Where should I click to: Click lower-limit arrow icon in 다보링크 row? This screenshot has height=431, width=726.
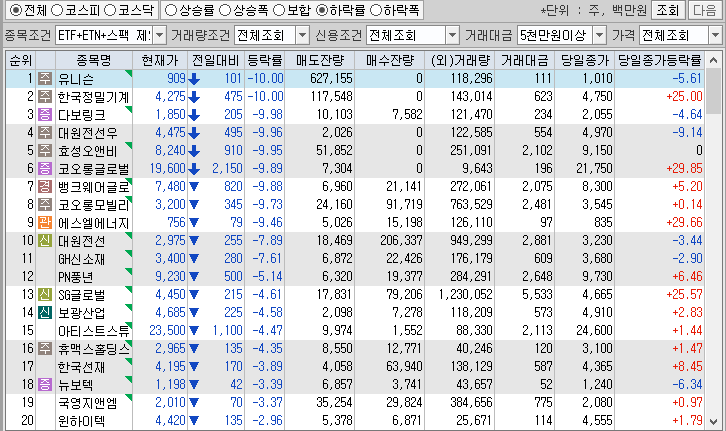pyautogui.click(x=194, y=115)
